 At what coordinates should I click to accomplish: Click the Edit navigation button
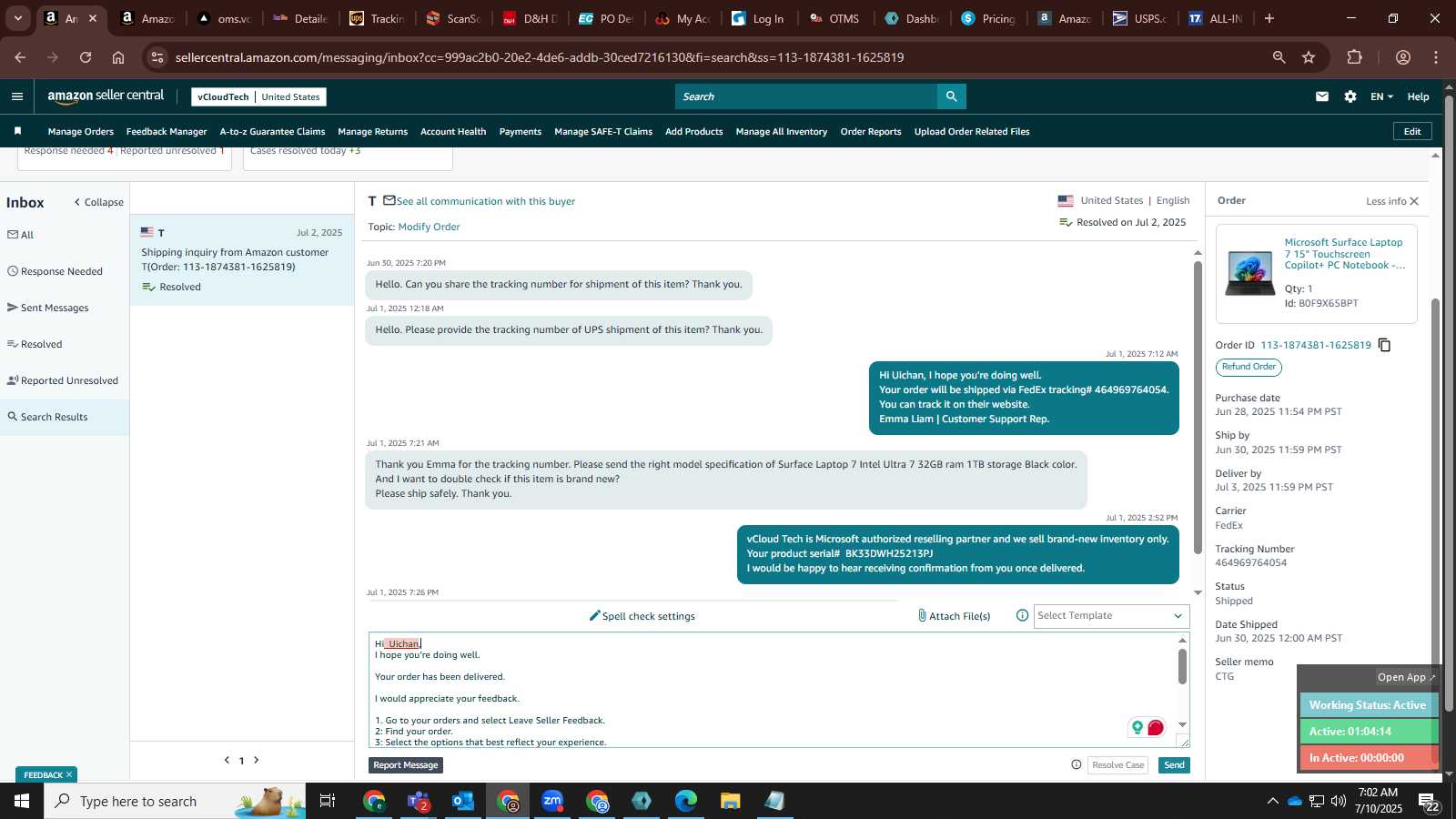[x=1412, y=131]
